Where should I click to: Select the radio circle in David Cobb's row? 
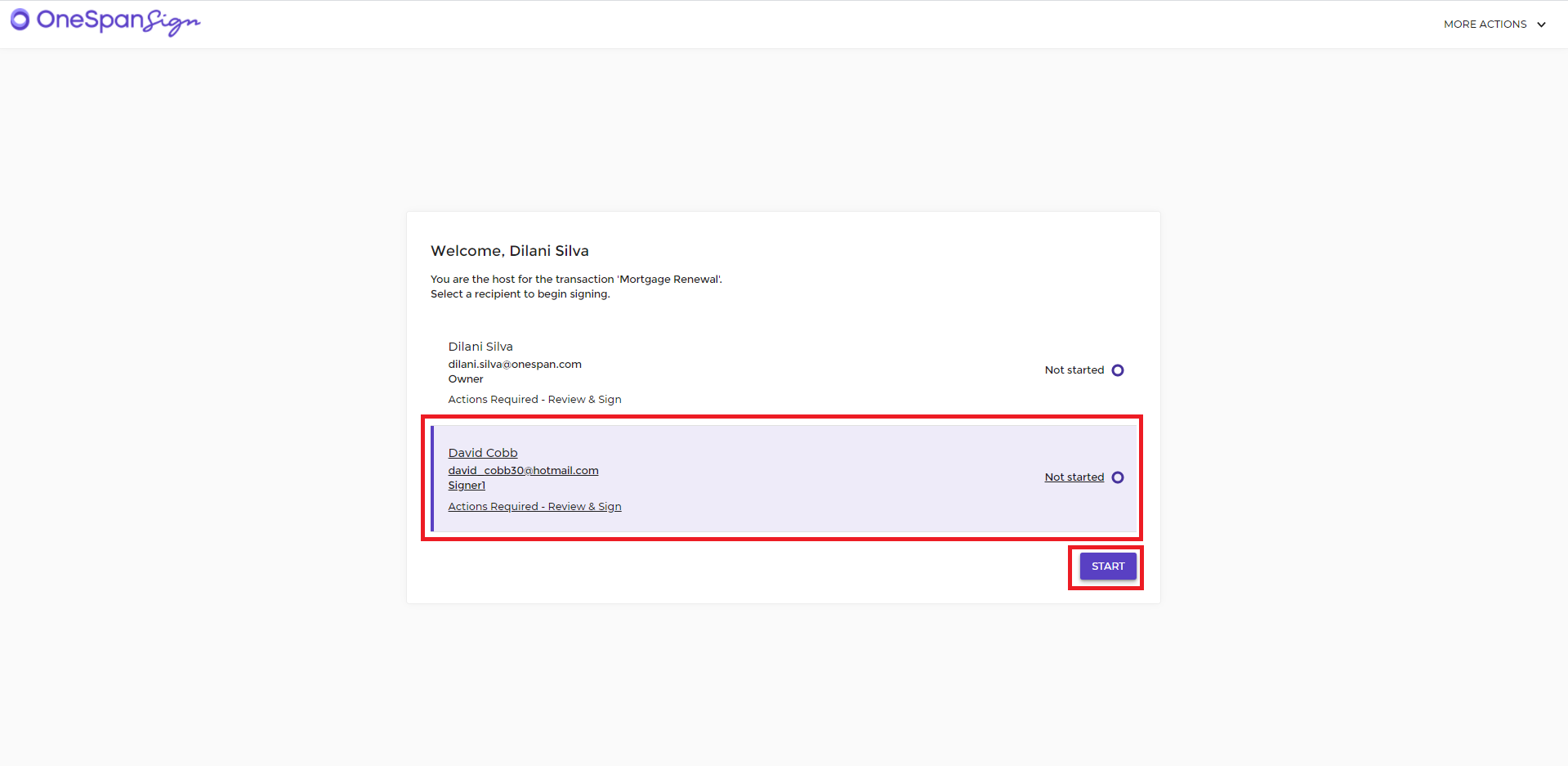tap(1118, 477)
